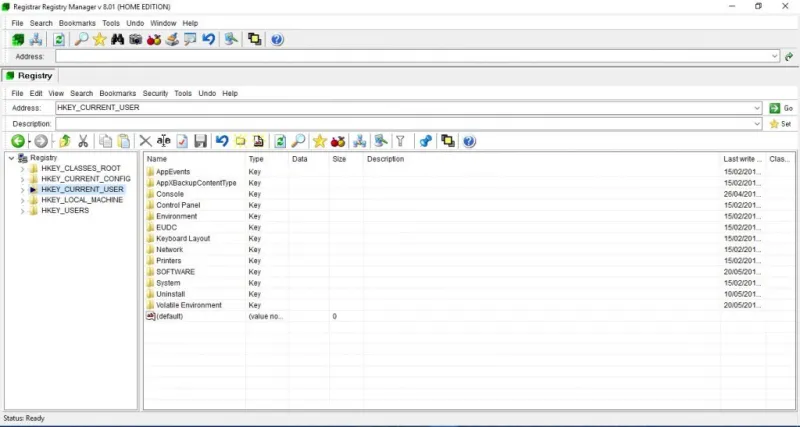
Task: Click the Up one level icon
Action: pyautogui.click(x=65, y=141)
